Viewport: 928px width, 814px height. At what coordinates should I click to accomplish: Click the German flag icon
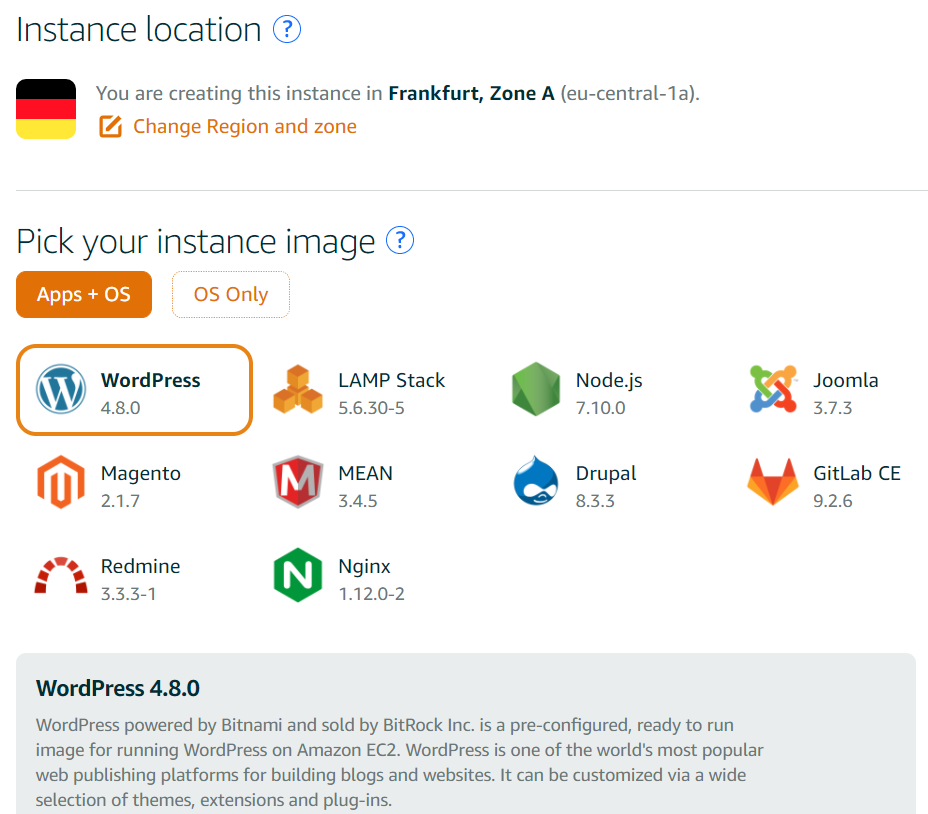coord(46,109)
